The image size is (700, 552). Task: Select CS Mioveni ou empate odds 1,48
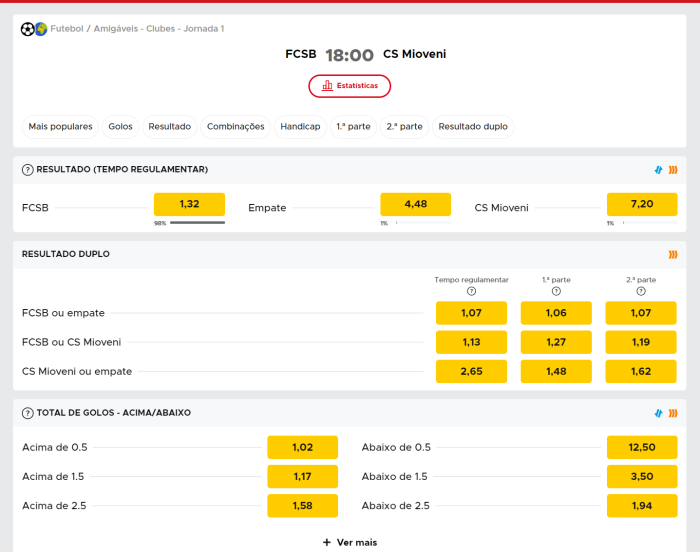click(x=556, y=371)
